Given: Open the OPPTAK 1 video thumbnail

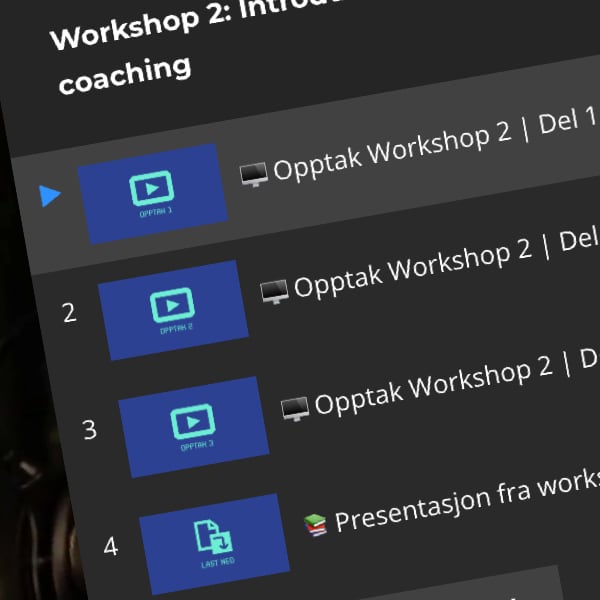Looking at the screenshot, I should pyautogui.click(x=153, y=194).
